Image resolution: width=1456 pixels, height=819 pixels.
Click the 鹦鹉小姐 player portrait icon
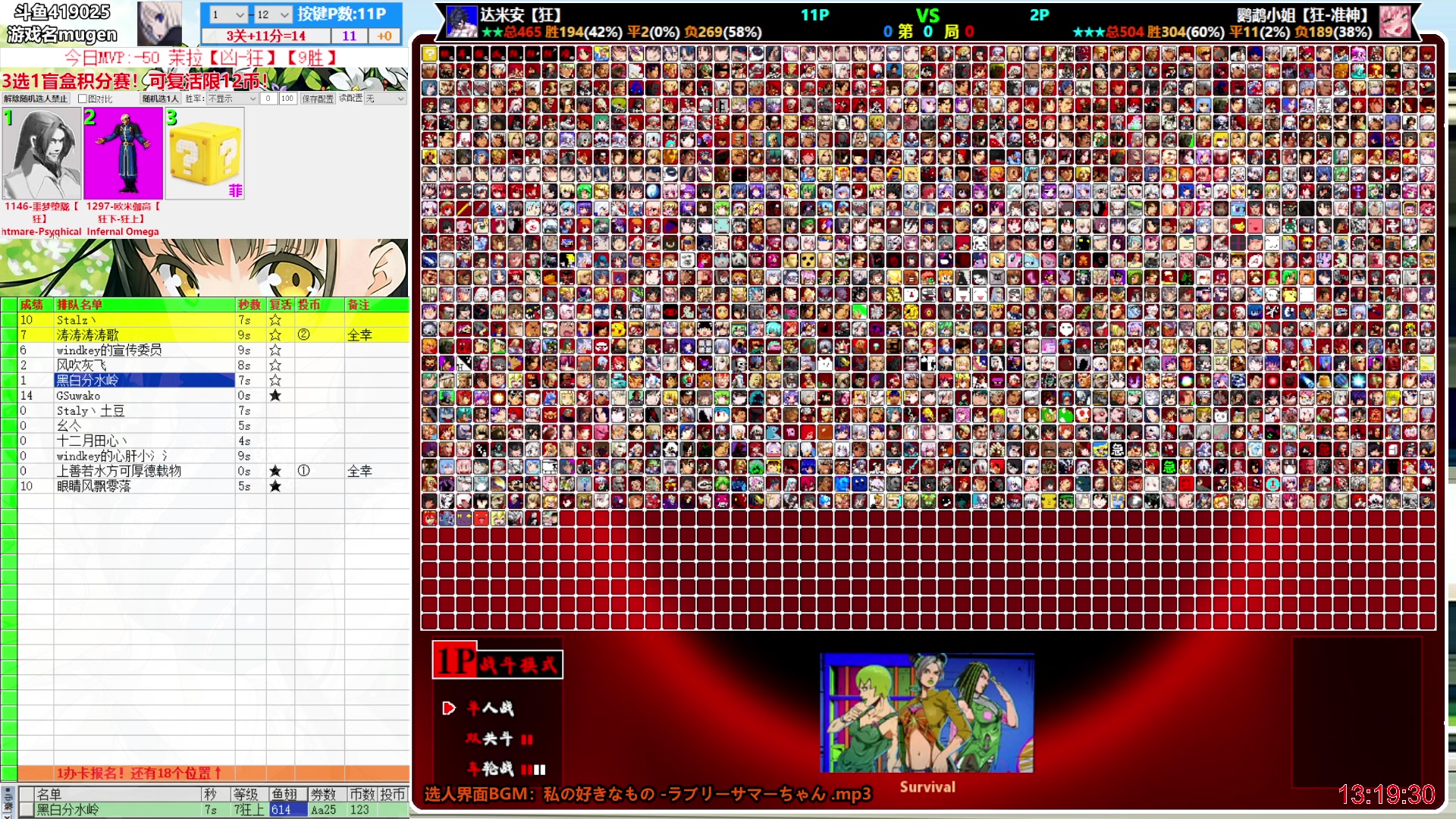(x=1395, y=21)
